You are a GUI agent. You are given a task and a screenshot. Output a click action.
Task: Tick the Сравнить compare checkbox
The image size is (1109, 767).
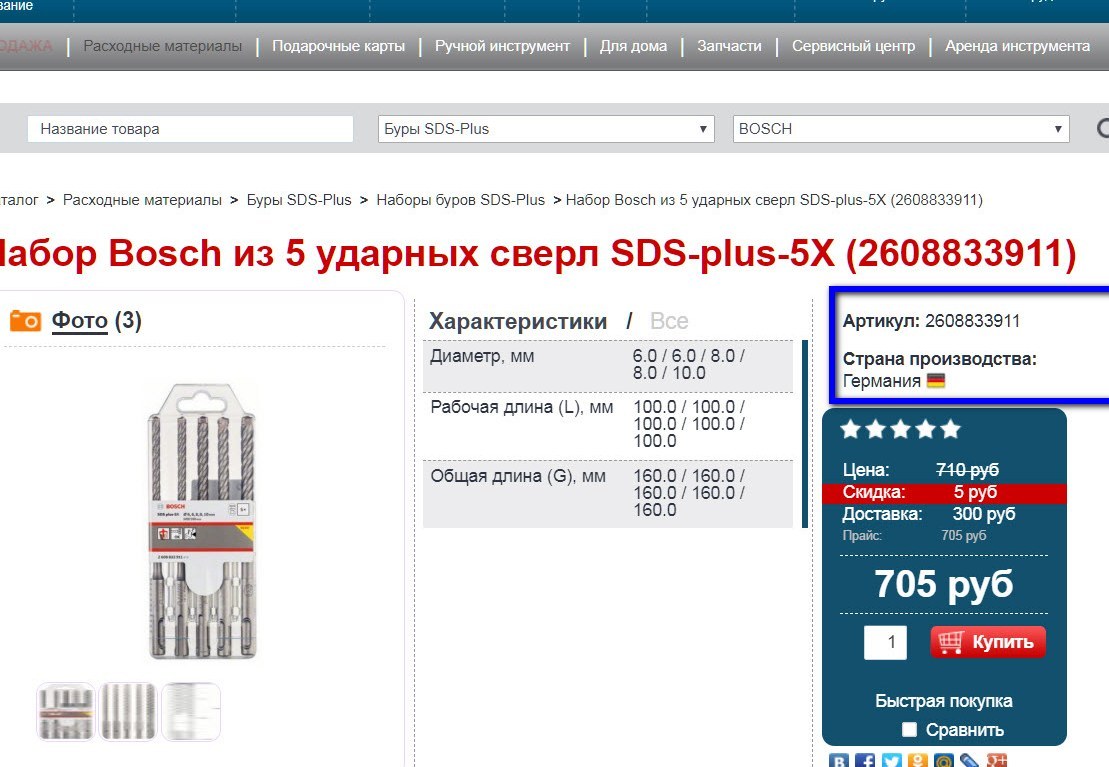pos(909,729)
